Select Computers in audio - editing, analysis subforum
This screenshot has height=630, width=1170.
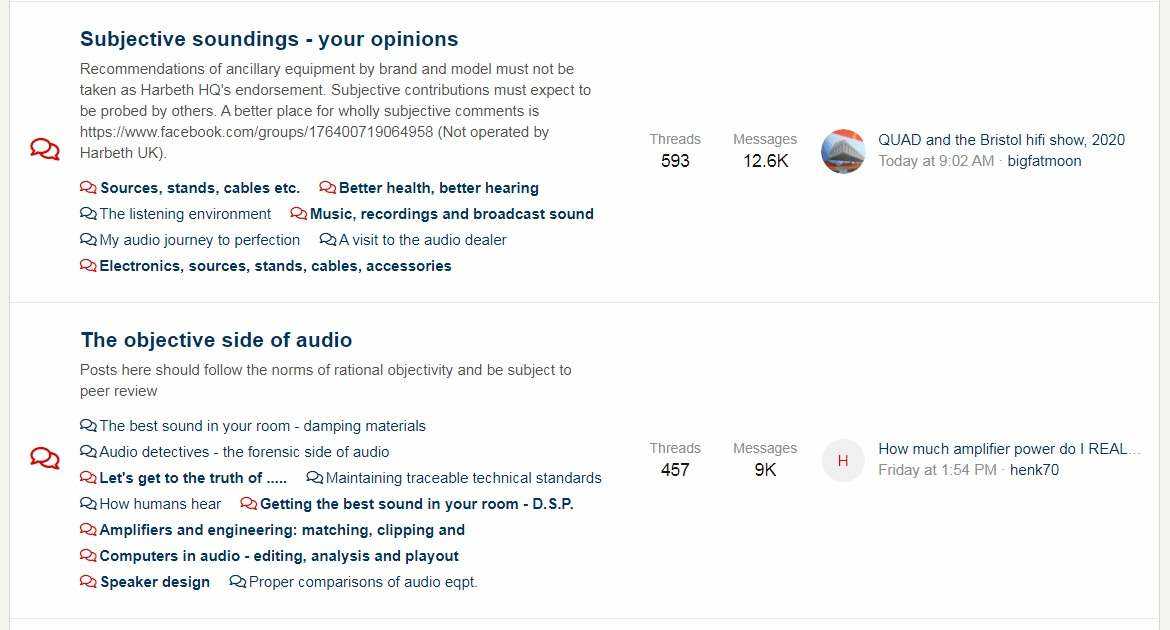coord(279,556)
